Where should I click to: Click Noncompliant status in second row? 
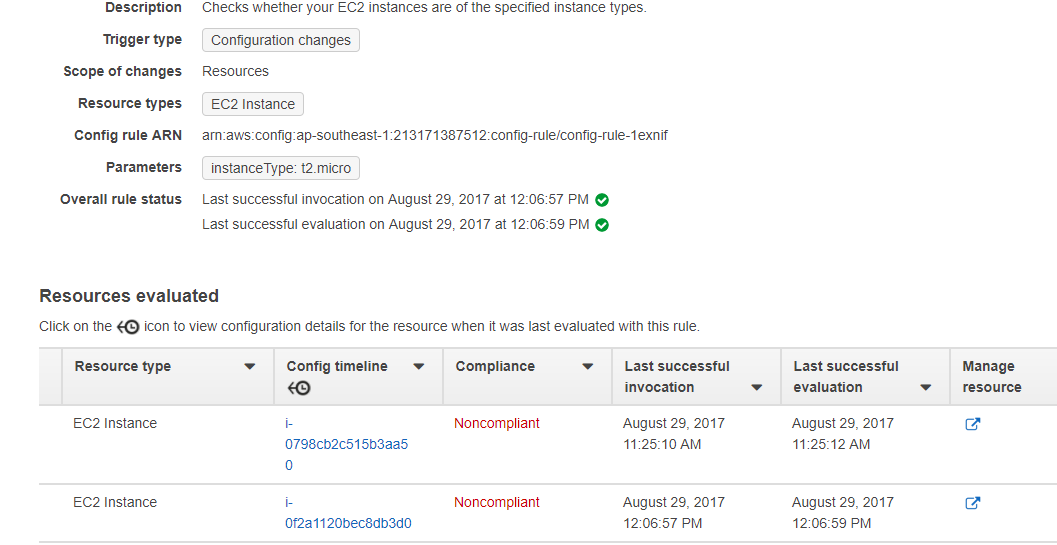[x=497, y=503]
